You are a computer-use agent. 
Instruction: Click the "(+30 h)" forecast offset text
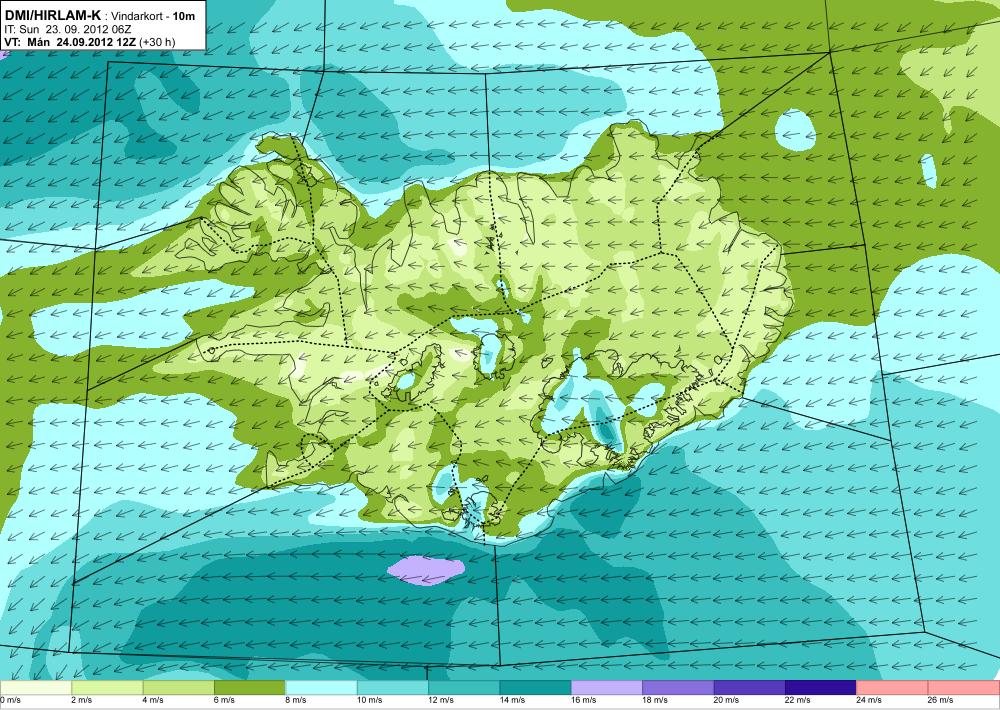[x=156, y=42]
